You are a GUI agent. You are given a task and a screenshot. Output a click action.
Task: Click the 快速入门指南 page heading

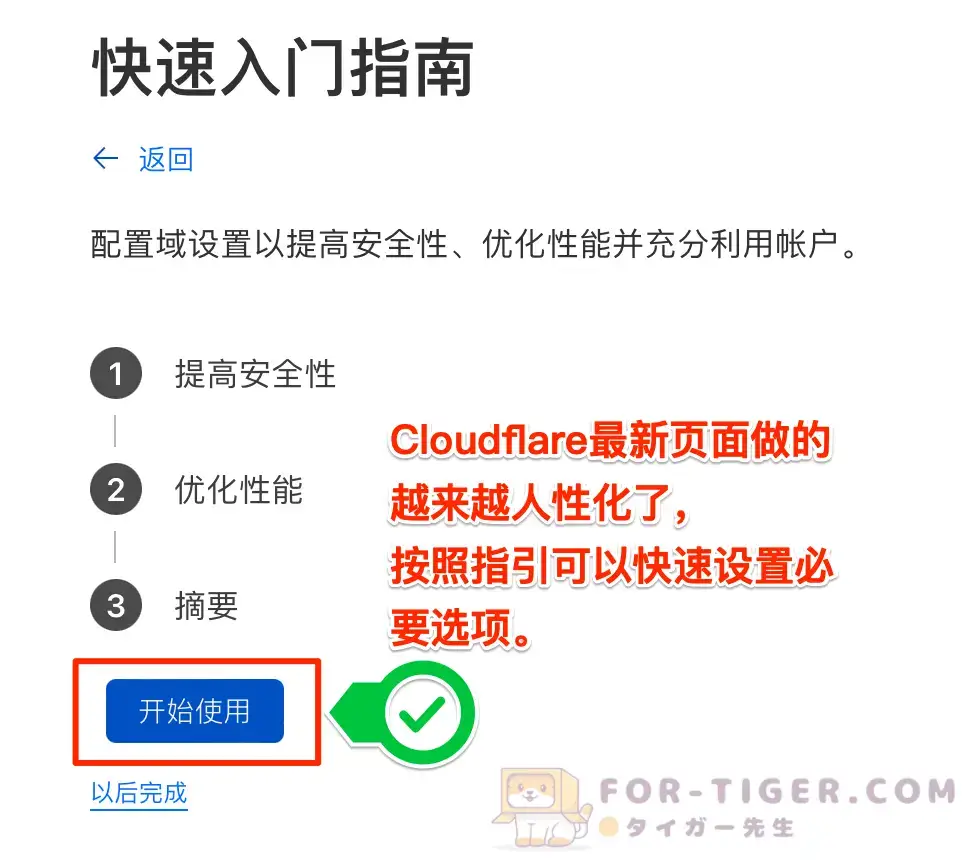[283, 67]
